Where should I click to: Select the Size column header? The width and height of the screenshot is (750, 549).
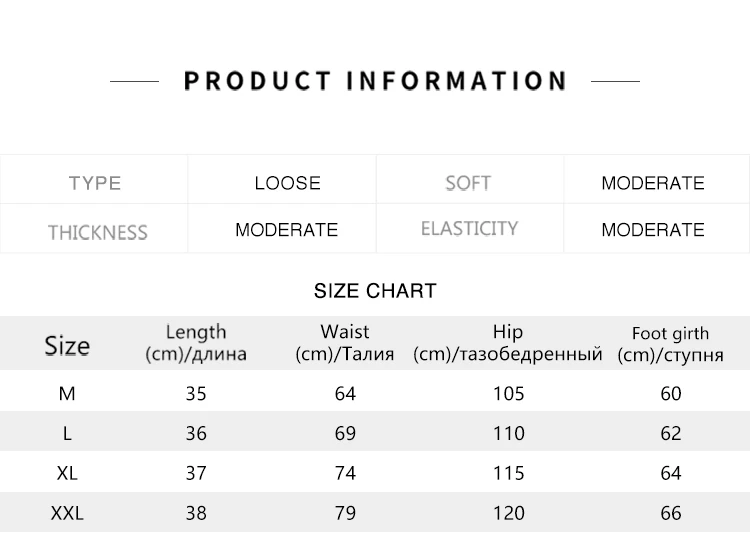click(x=67, y=345)
